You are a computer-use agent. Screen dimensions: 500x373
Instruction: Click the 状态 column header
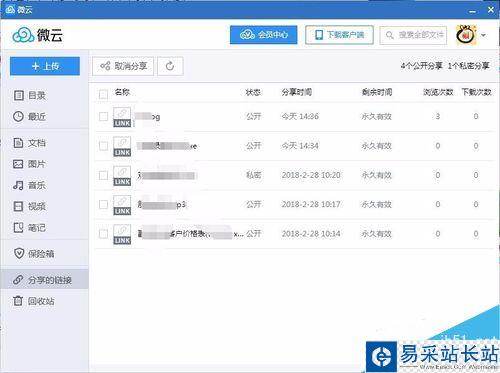tap(253, 92)
